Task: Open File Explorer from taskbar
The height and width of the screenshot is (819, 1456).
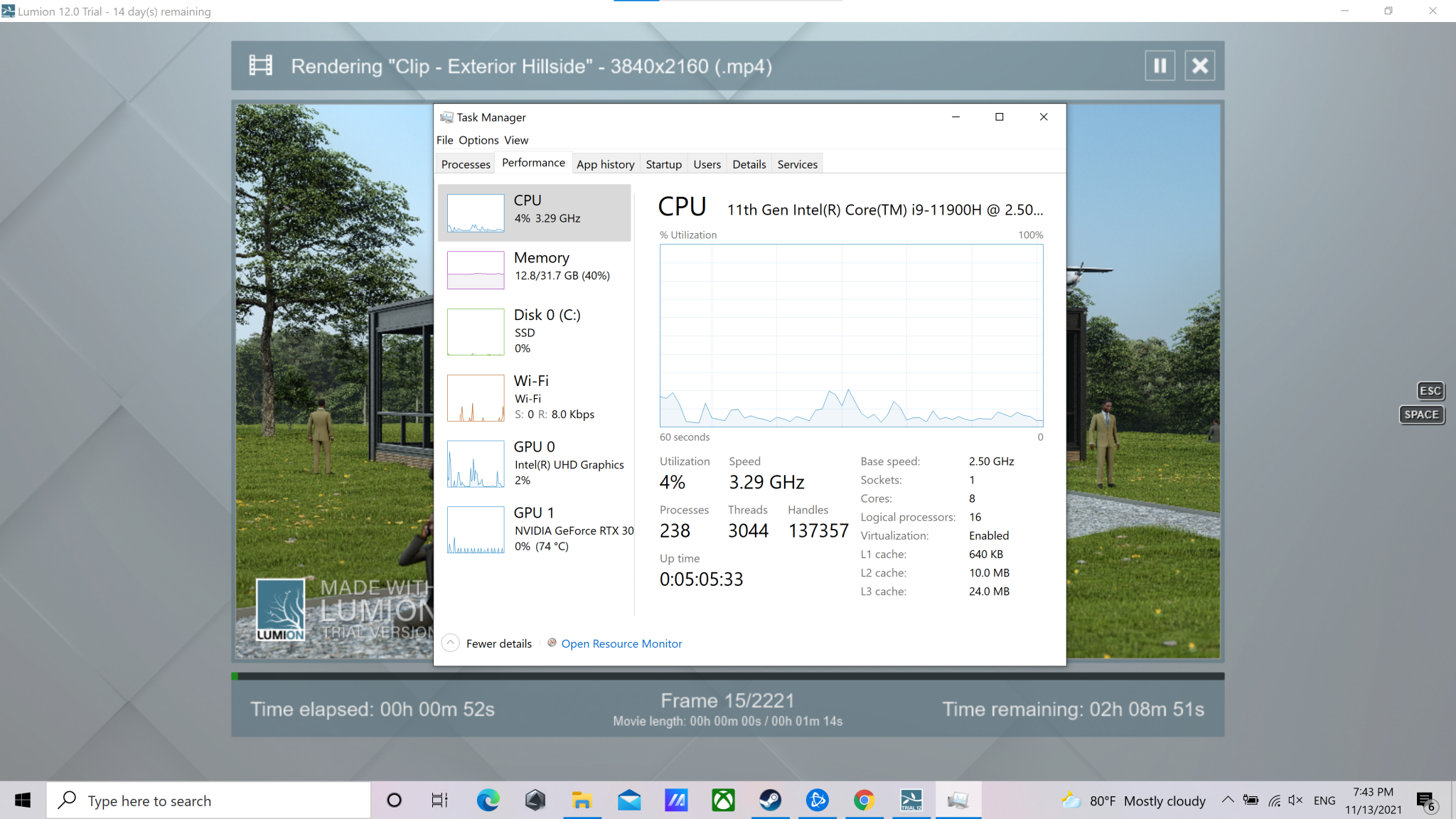Action: click(x=582, y=801)
